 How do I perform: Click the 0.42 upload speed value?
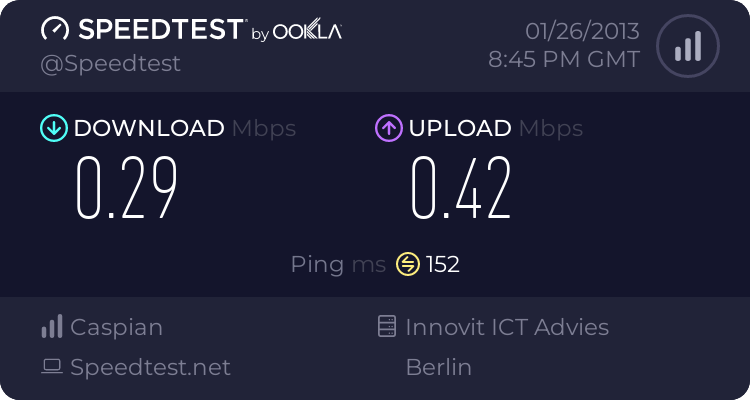462,189
